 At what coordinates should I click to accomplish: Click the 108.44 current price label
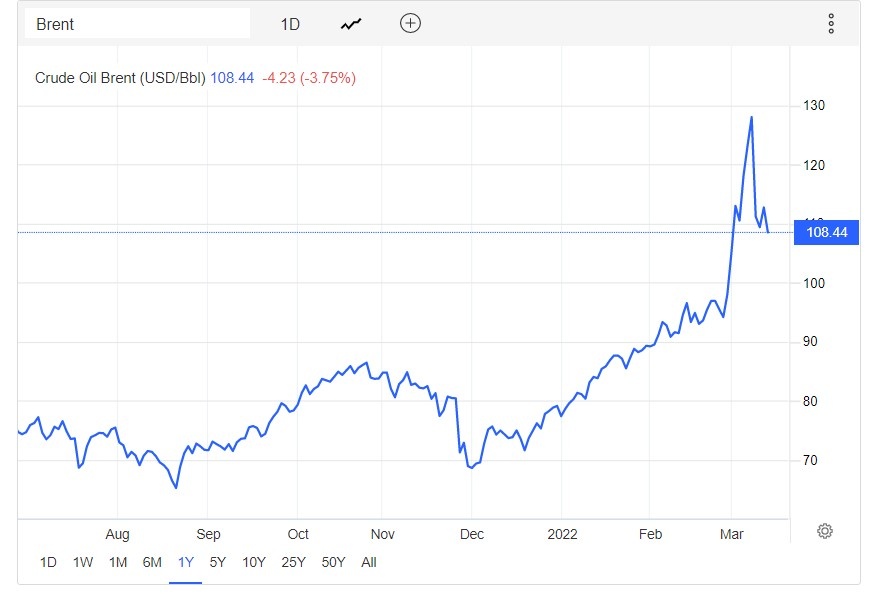tap(826, 233)
